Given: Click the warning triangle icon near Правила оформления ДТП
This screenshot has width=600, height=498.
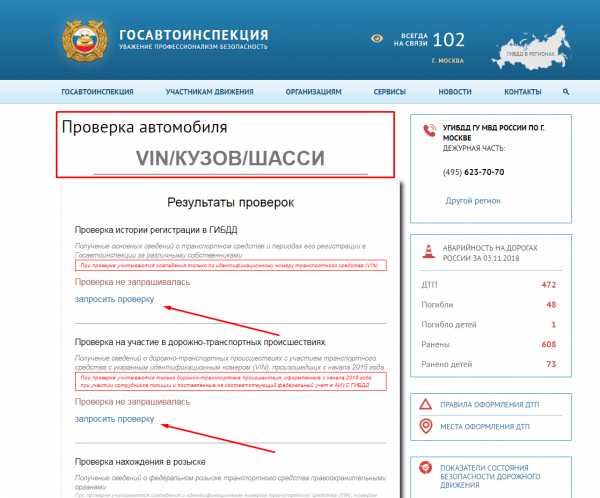Looking at the screenshot, I should 426,404.
